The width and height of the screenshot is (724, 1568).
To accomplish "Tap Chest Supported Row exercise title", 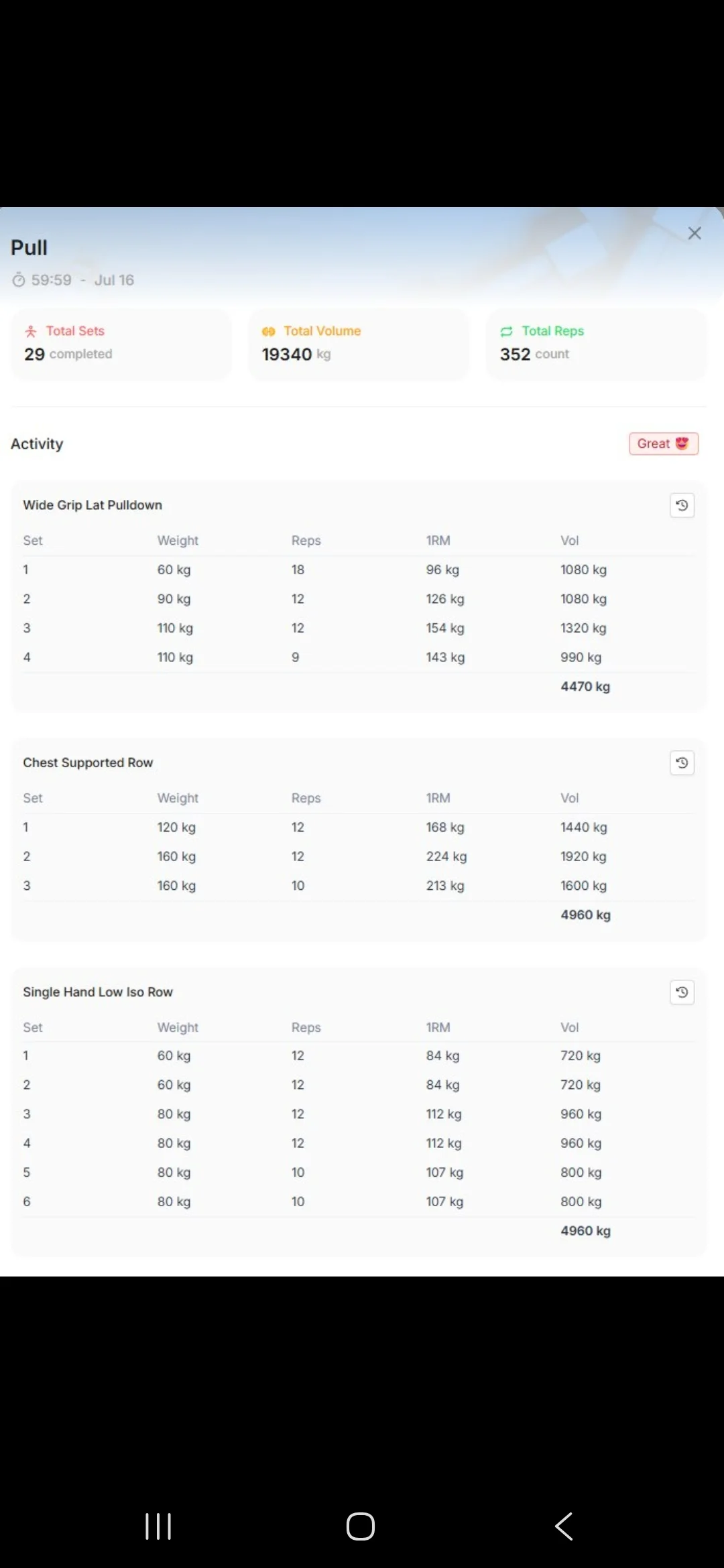I will pos(88,763).
